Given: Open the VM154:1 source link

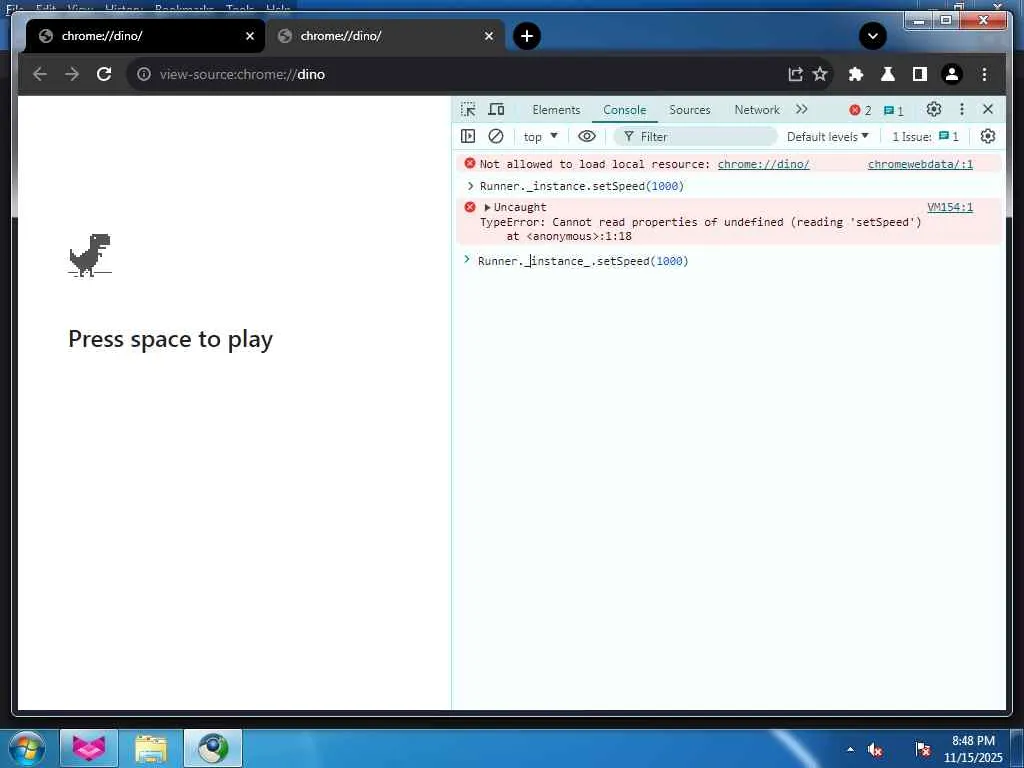Looking at the screenshot, I should pyautogui.click(x=950, y=207).
